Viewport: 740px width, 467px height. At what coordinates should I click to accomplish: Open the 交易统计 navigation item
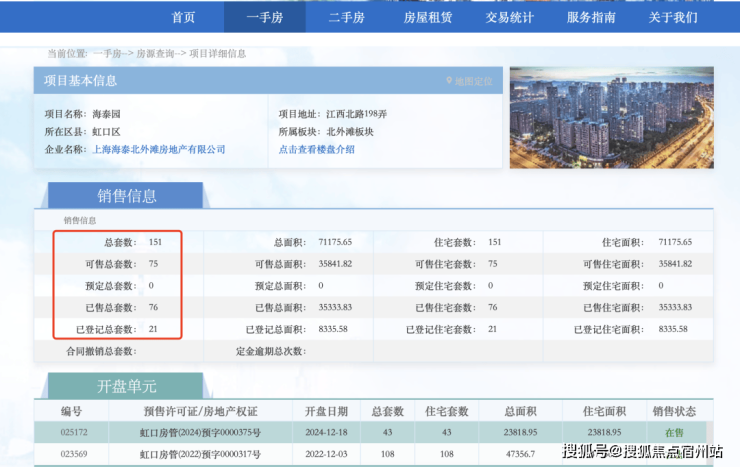(510, 17)
